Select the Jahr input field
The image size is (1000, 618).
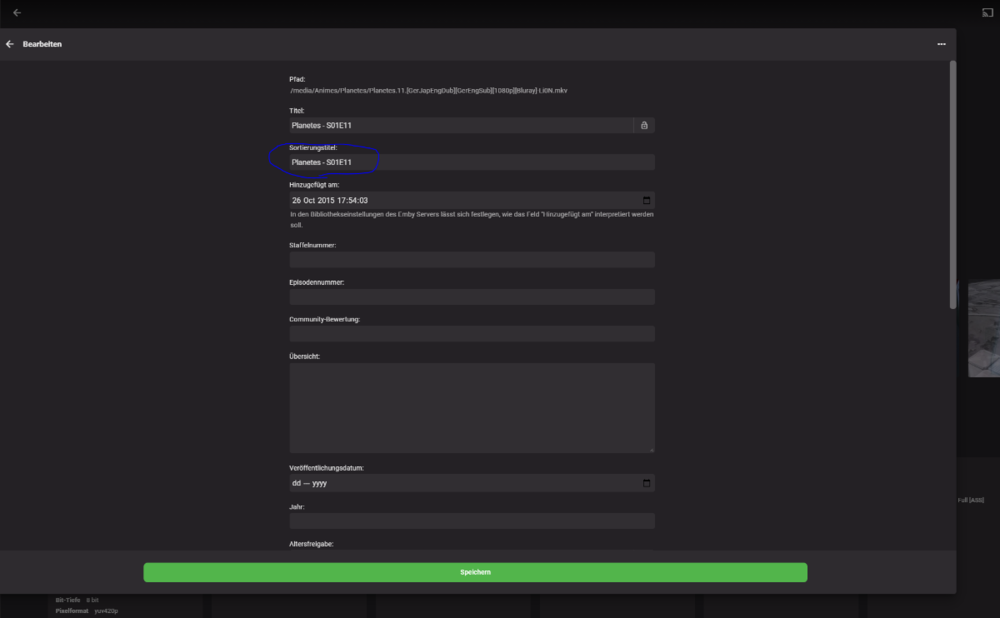click(471, 521)
